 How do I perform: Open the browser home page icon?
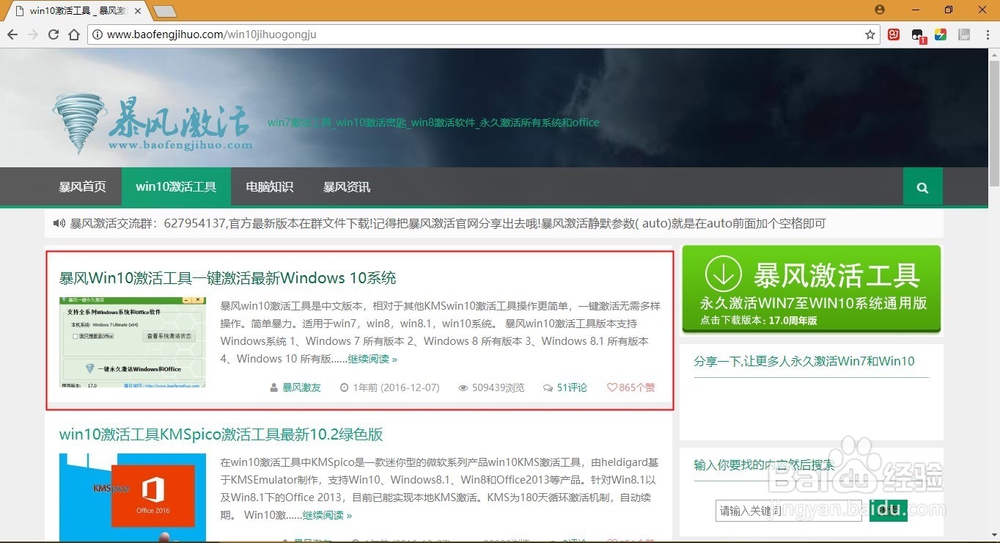point(74,34)
